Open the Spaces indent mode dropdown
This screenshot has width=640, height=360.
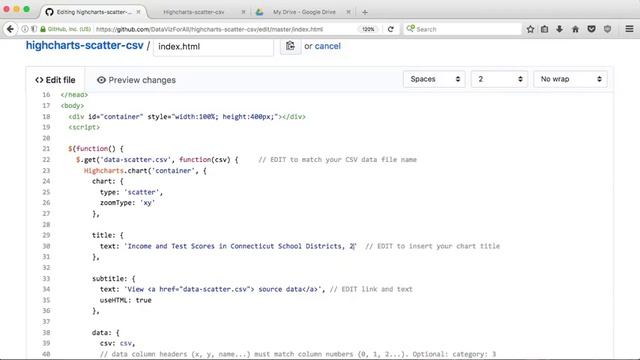434,79
